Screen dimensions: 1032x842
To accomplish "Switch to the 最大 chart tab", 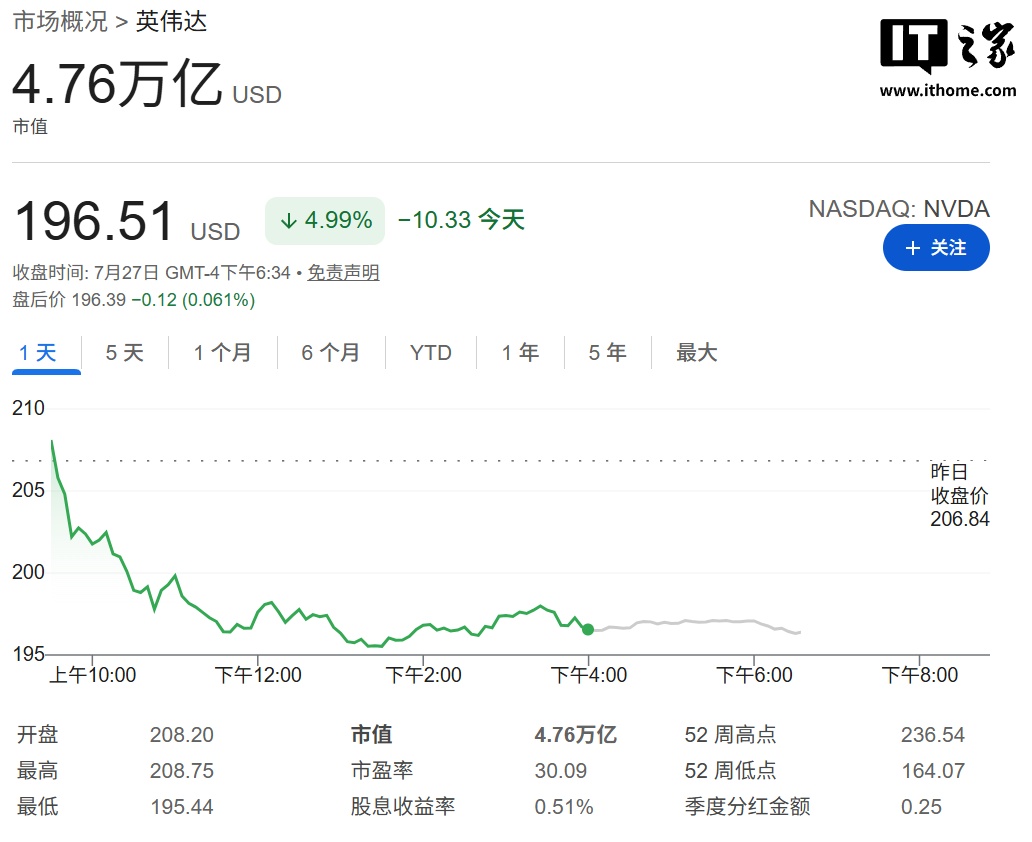I will pyautogui.click(x=696, y=353).
